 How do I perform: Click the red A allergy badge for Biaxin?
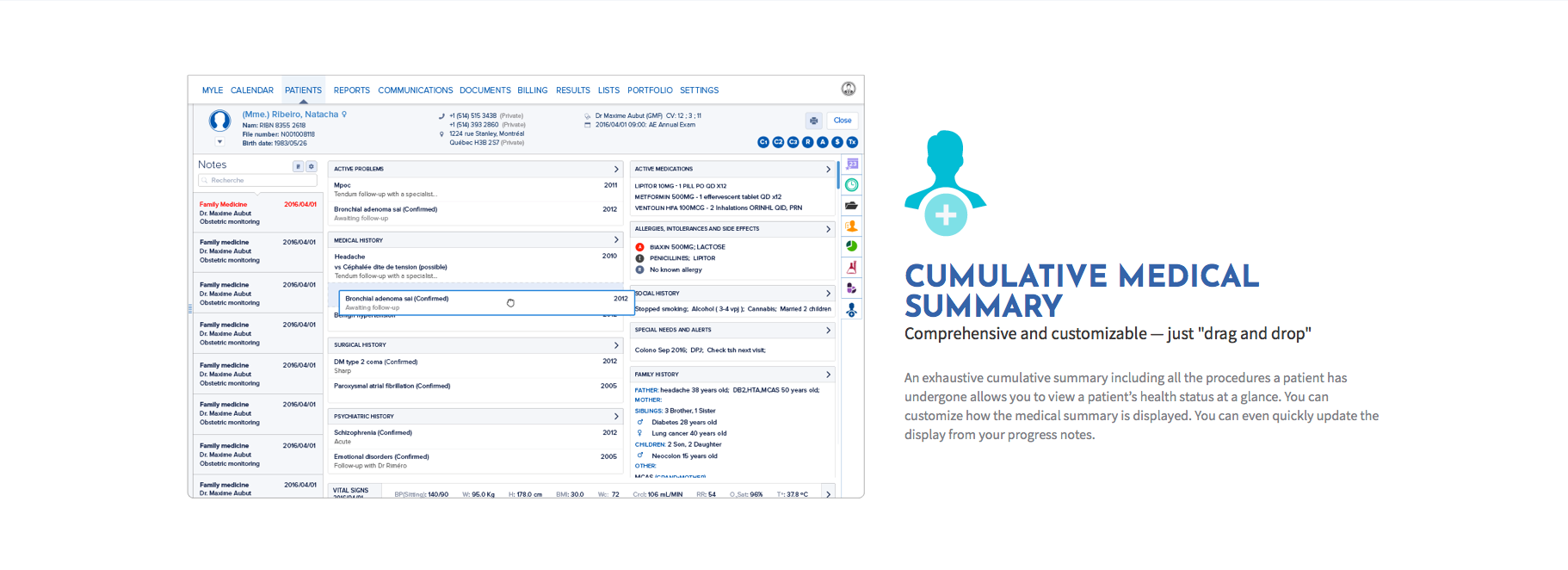[x=639, y=247]
